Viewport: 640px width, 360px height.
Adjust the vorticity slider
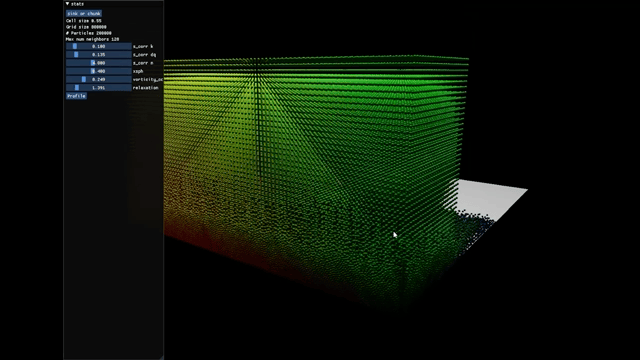98,79
